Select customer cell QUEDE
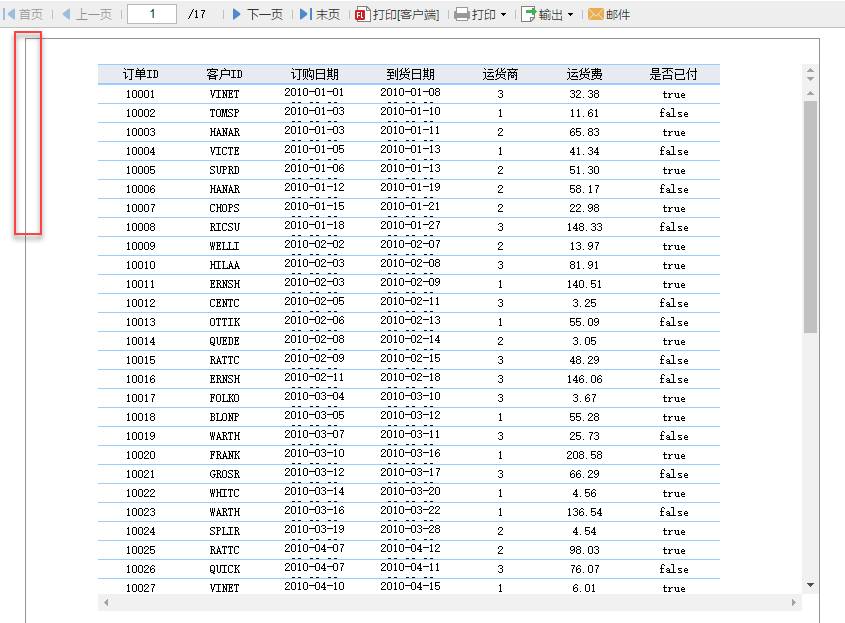Screen dimensions: 845x623 click(224, 341)
